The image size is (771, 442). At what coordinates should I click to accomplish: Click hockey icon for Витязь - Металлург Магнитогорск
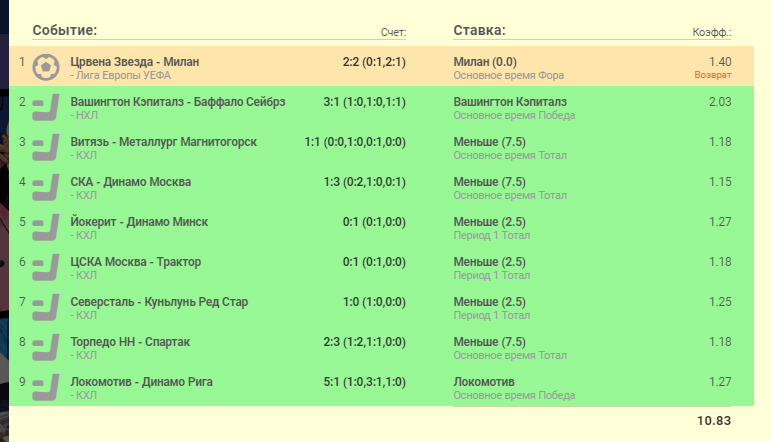[x=46, y=147]
